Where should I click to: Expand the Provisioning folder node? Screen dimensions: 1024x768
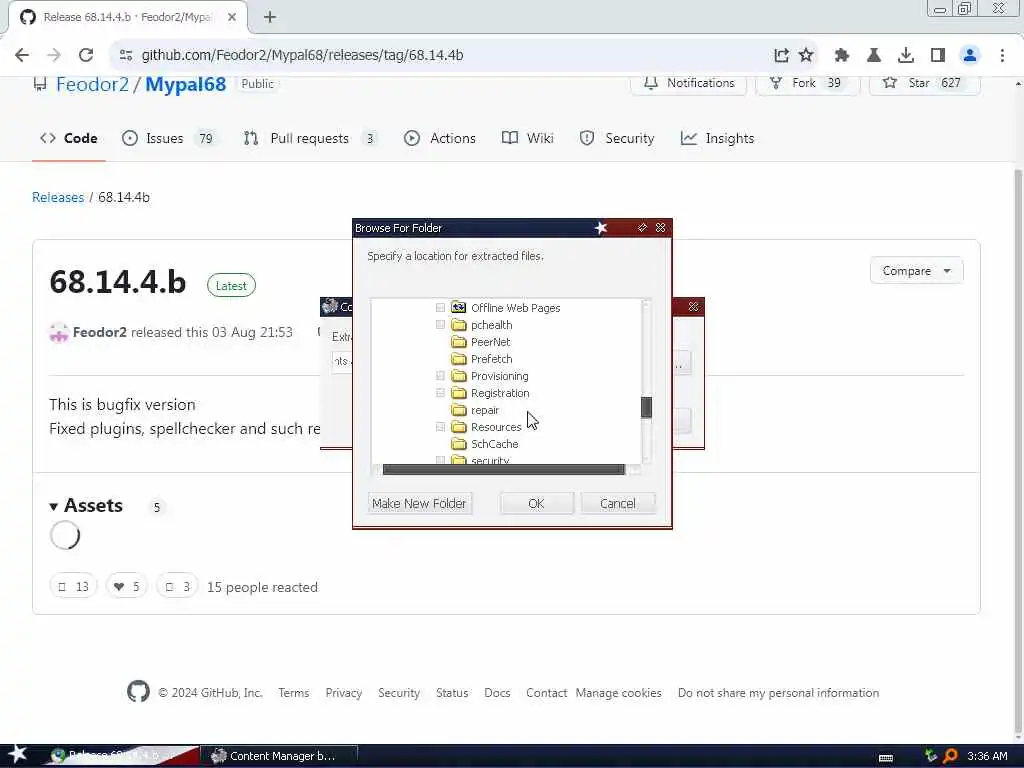tap(440, 376)
